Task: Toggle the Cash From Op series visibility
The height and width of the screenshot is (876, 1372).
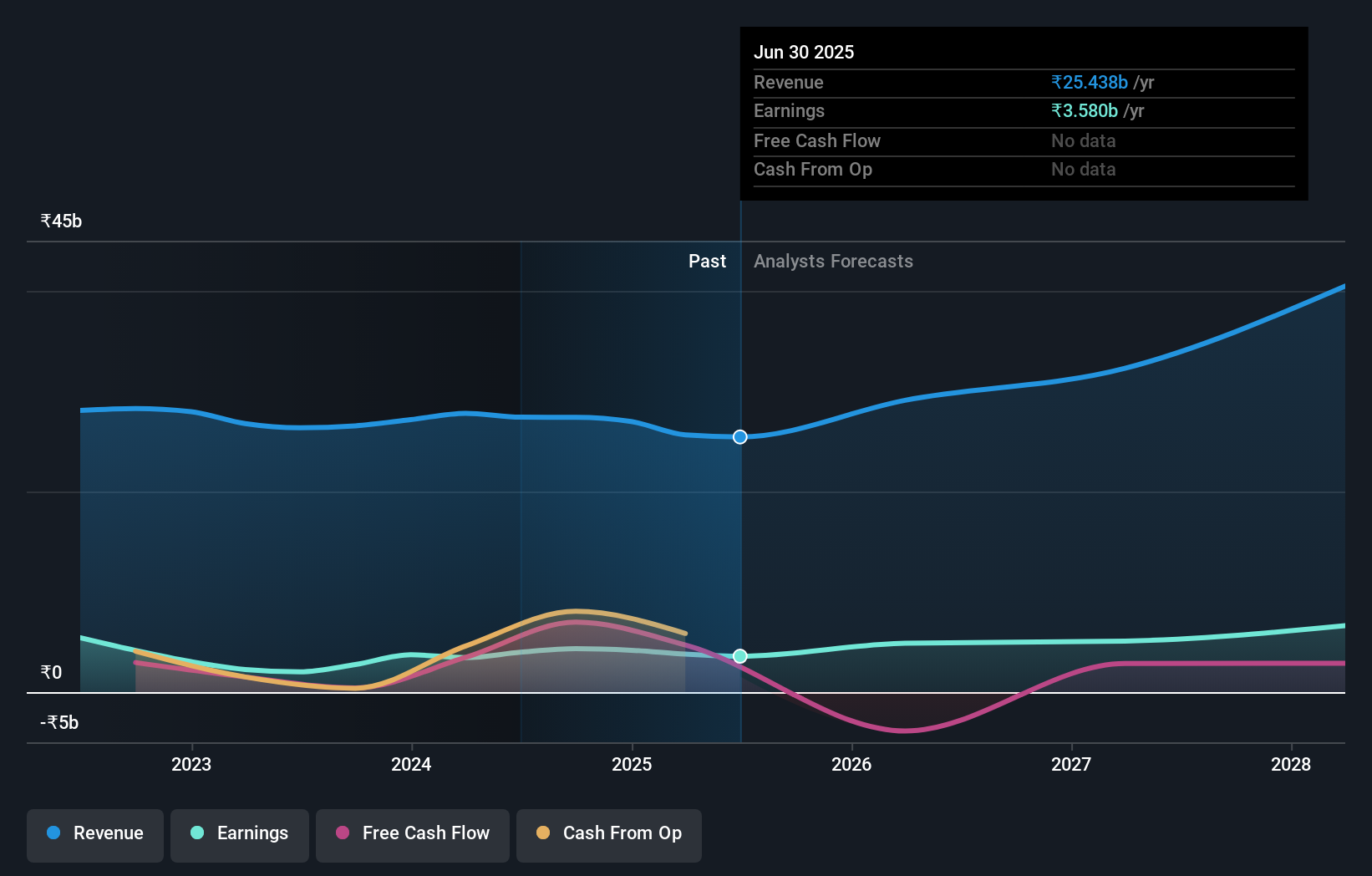Action: point(608,835)
